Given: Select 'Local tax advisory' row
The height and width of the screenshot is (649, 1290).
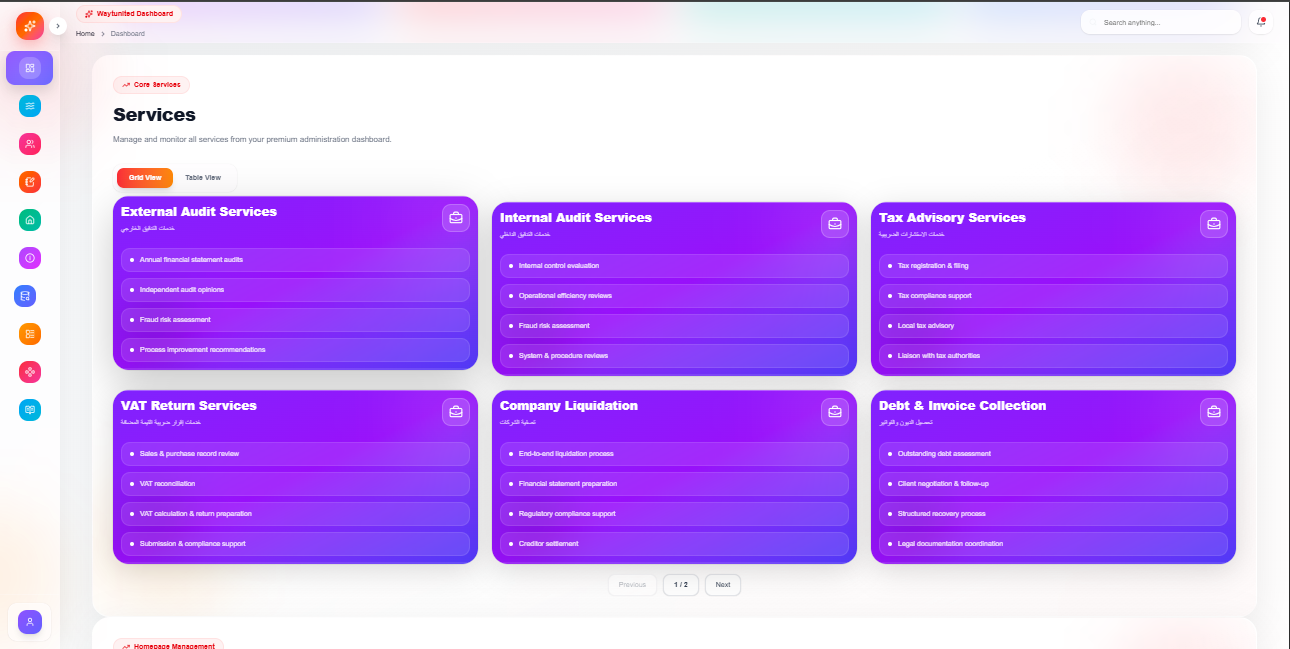Looking at the screenshot, I should pos(1053,326).
